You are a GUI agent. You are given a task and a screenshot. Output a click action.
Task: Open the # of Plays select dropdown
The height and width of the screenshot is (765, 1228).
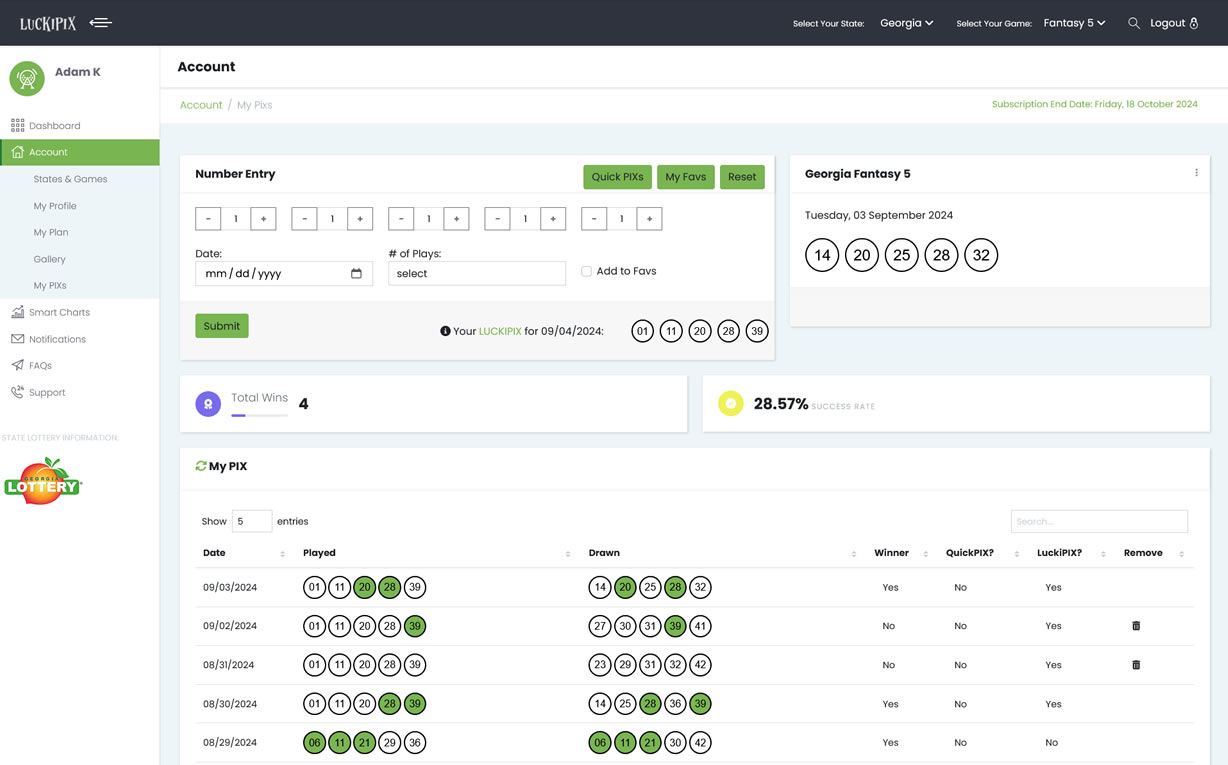click(477, 273)
